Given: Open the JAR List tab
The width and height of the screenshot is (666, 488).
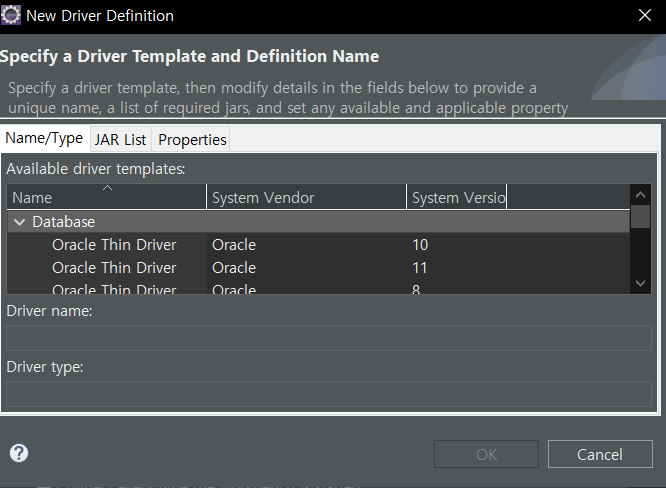Looking at the screenshot, I should 120,140.
